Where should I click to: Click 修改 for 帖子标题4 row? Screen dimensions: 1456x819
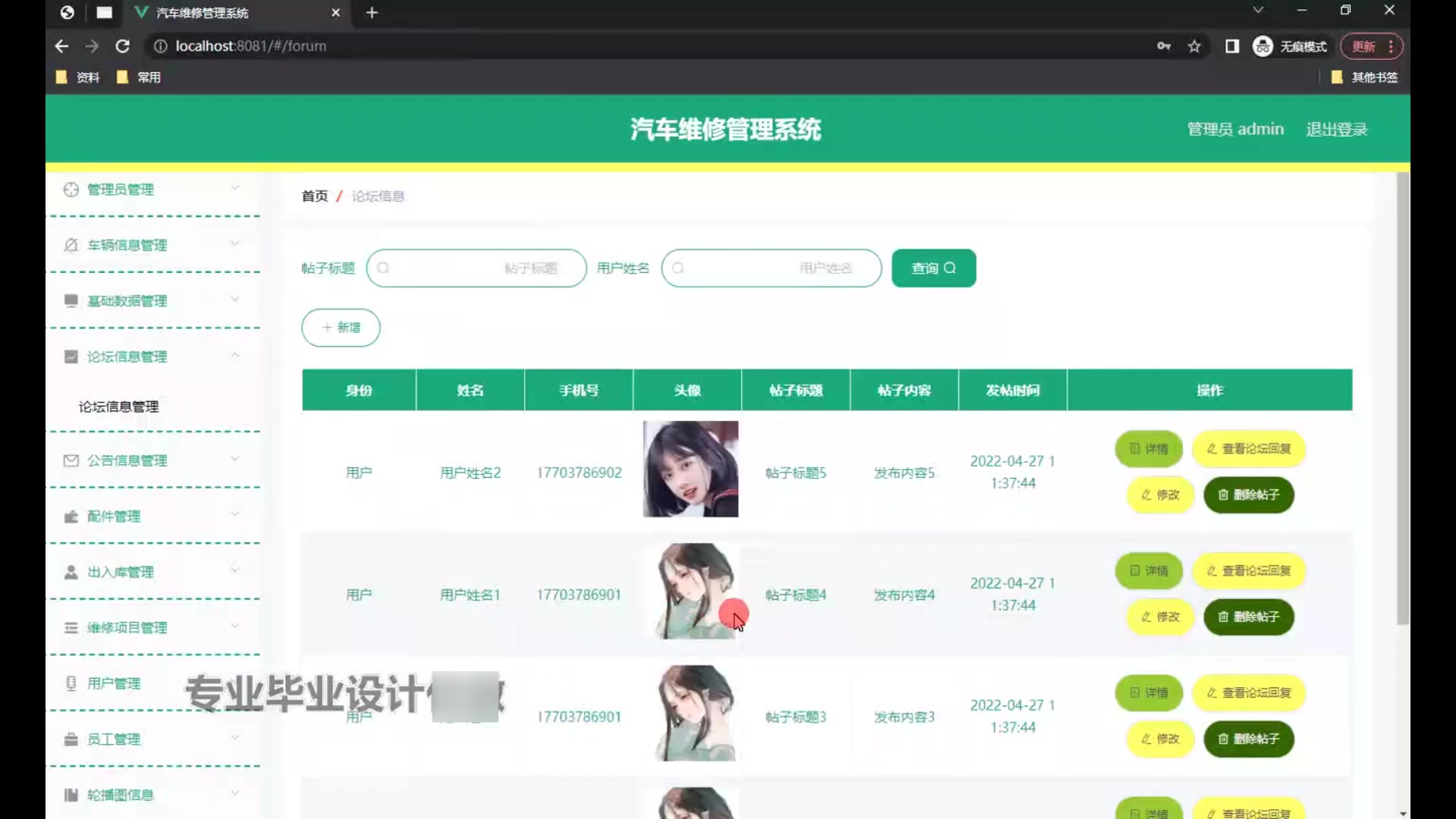click(x=1160, y=617)
